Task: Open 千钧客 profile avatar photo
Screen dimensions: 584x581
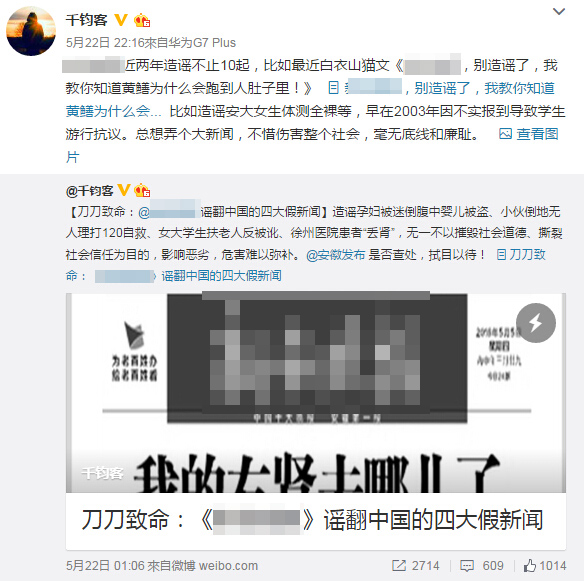Action: (31, 31)
